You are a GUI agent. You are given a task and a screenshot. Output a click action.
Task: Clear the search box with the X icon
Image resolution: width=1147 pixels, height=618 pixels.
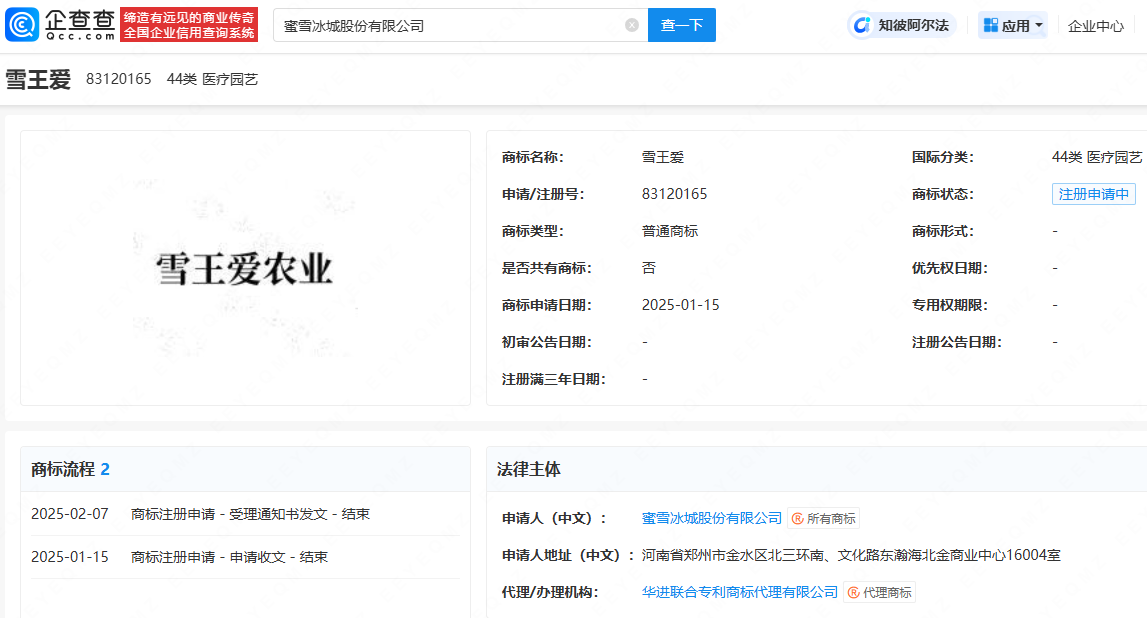pos(632,26)
